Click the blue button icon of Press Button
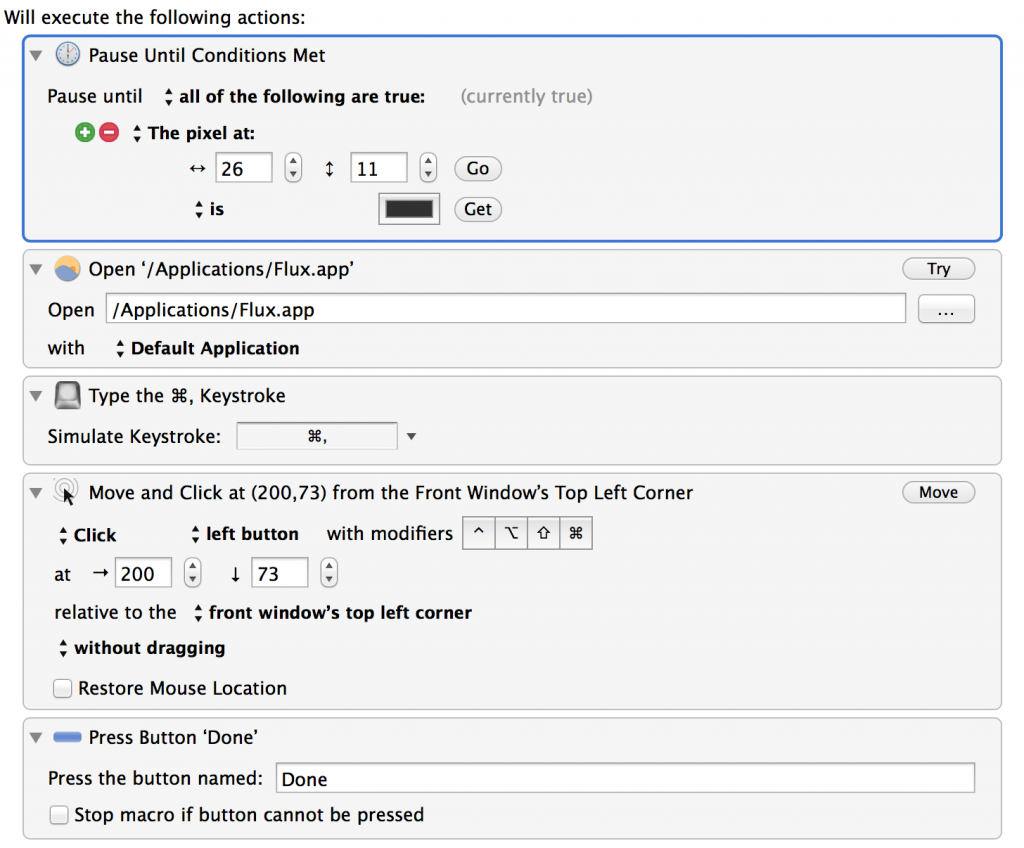 coord(67,737)
